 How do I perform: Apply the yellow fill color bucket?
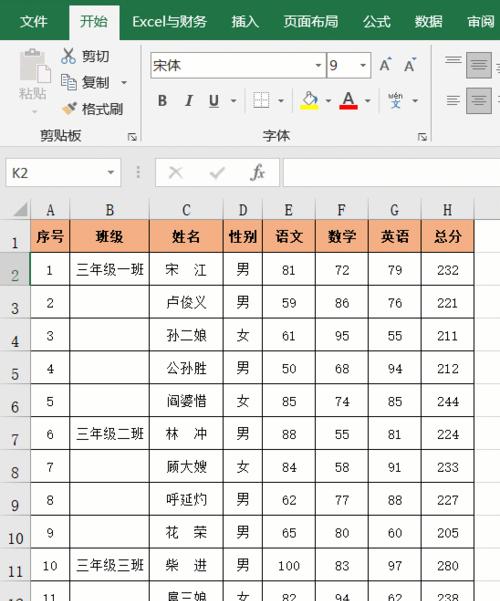(310, 100)
